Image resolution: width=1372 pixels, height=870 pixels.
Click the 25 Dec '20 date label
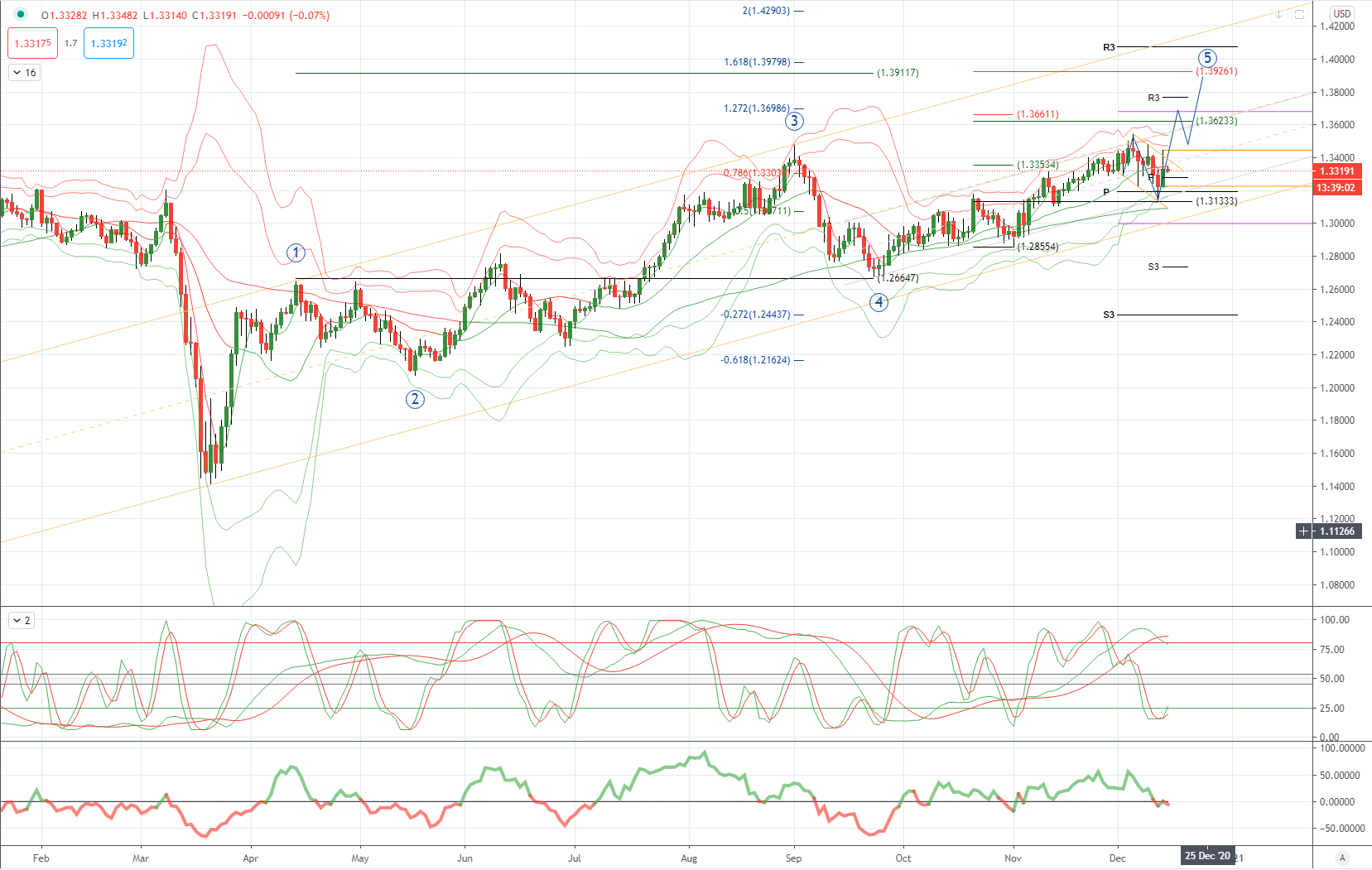click(x=1207, y=857)
